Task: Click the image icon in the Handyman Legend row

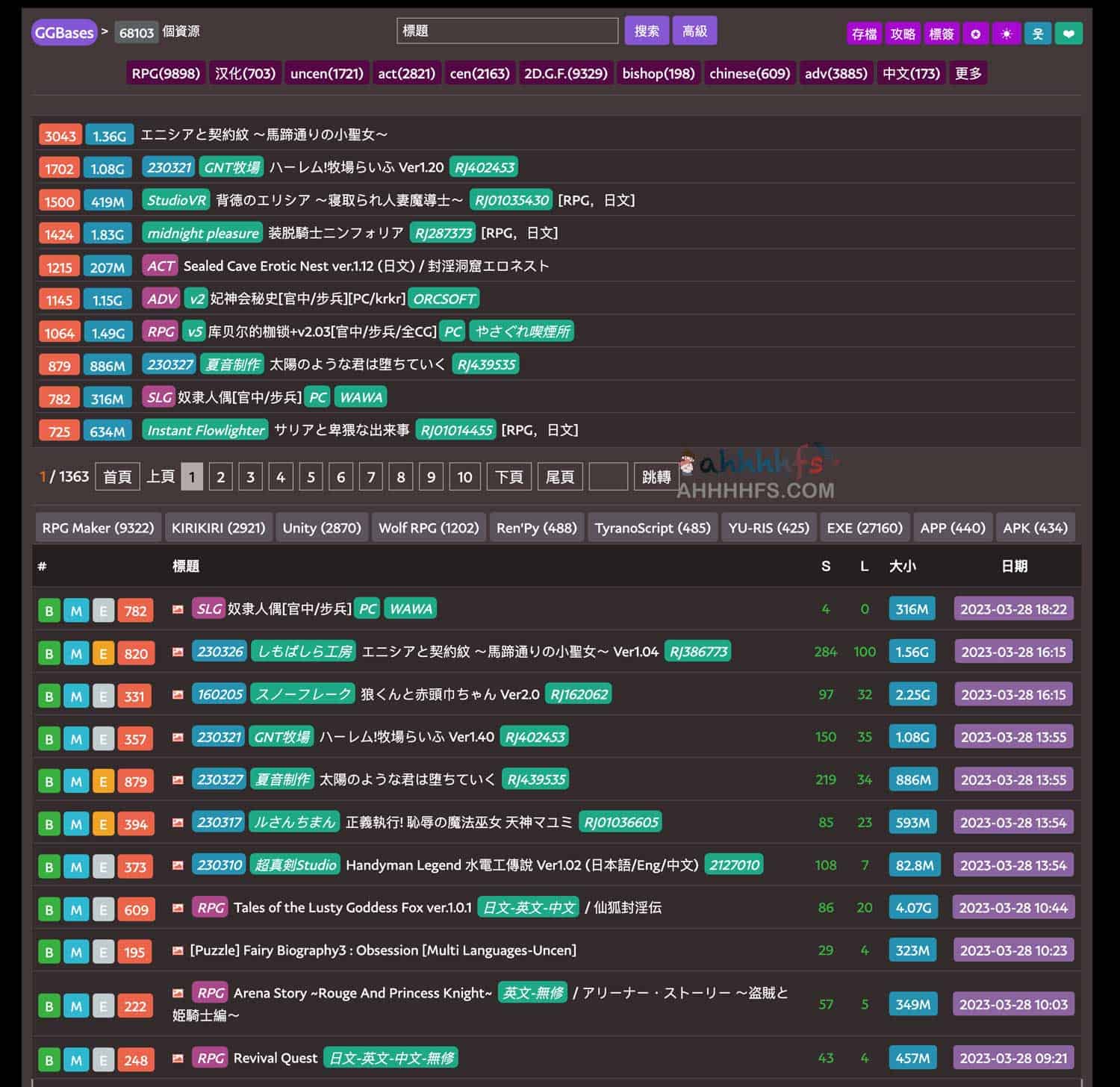Action: (178, 865)
